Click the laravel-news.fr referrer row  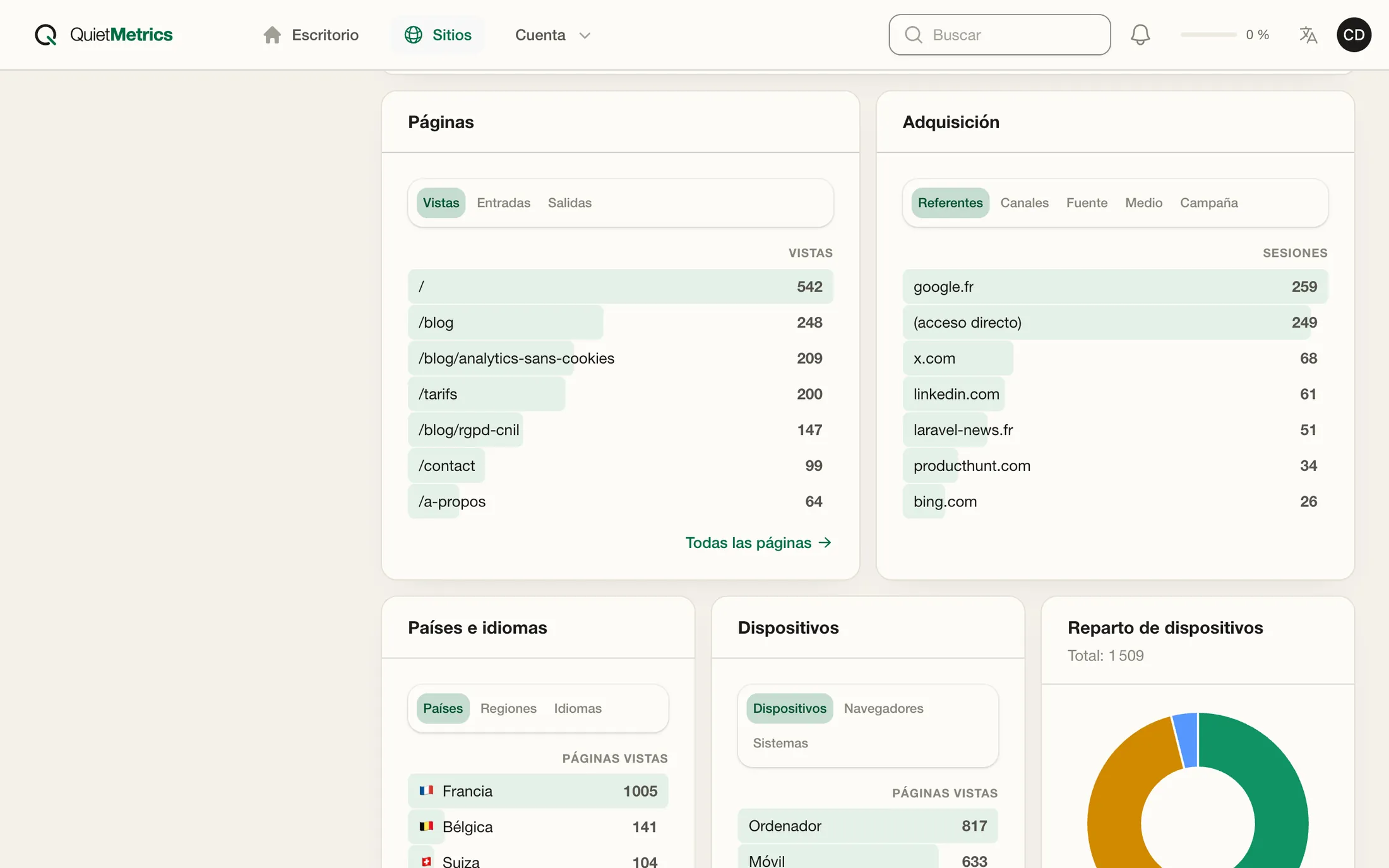[x=1115, y=430]
